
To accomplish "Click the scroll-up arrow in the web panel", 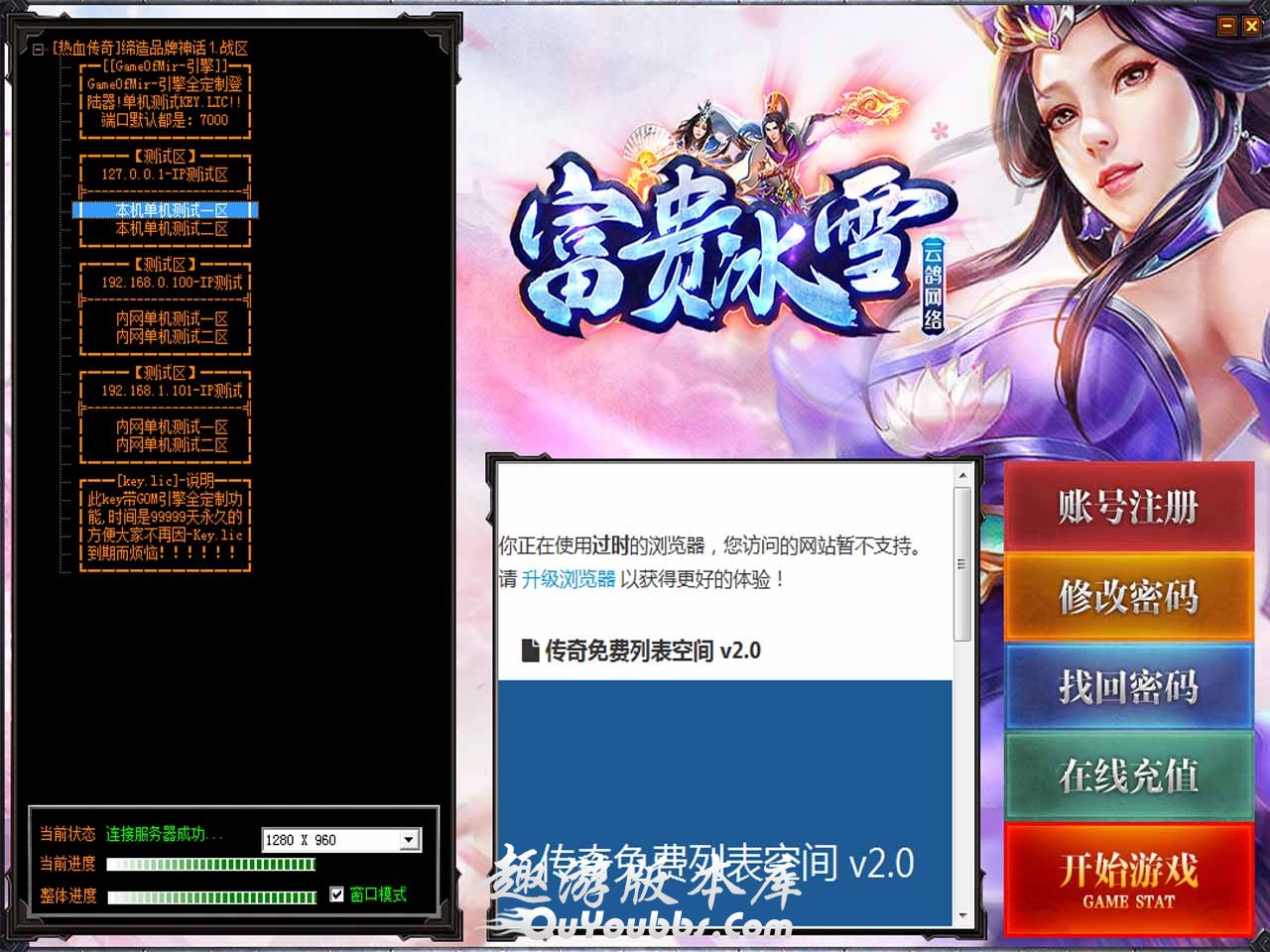I will point(961,477).
